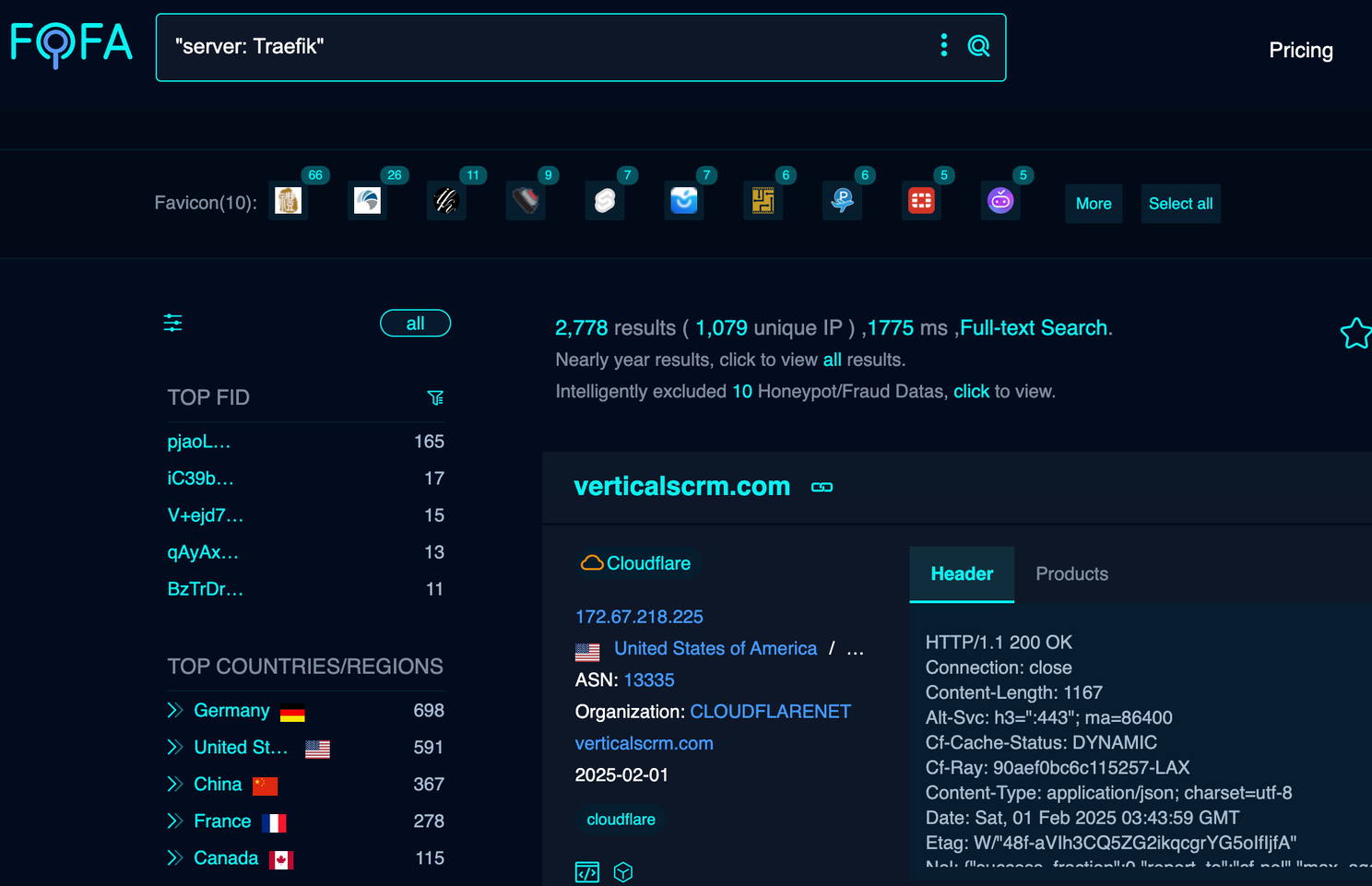
Task: Select the favicon showing 26 results
Action: click(367, 200)
